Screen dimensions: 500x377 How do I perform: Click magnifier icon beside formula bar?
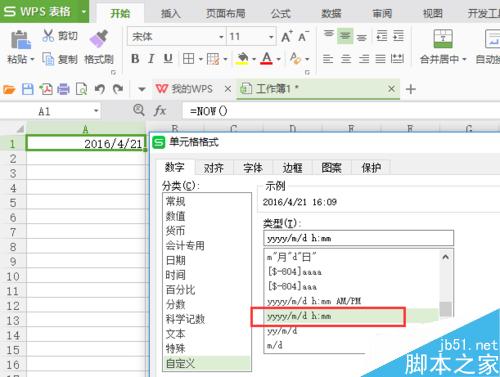(139, 110)
